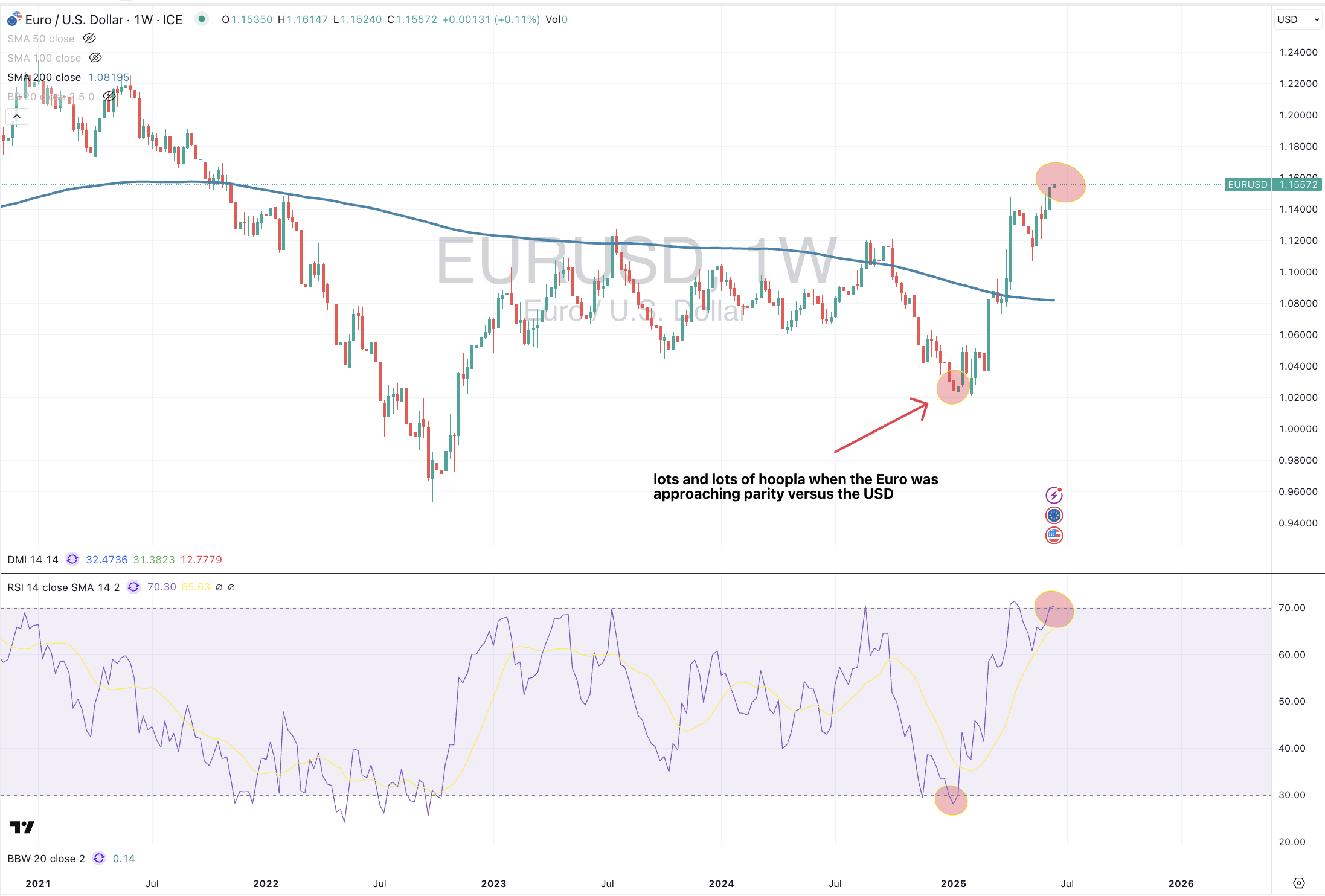The height and width of the screenshot is (896, 1325).
Task: Collapse the indicator legend with chevron
Action: point(17,116)
